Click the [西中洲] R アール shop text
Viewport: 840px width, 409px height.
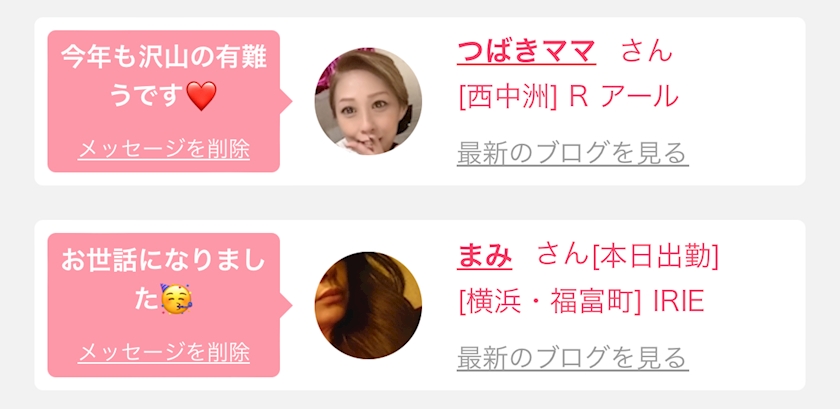tap(569, 97)
